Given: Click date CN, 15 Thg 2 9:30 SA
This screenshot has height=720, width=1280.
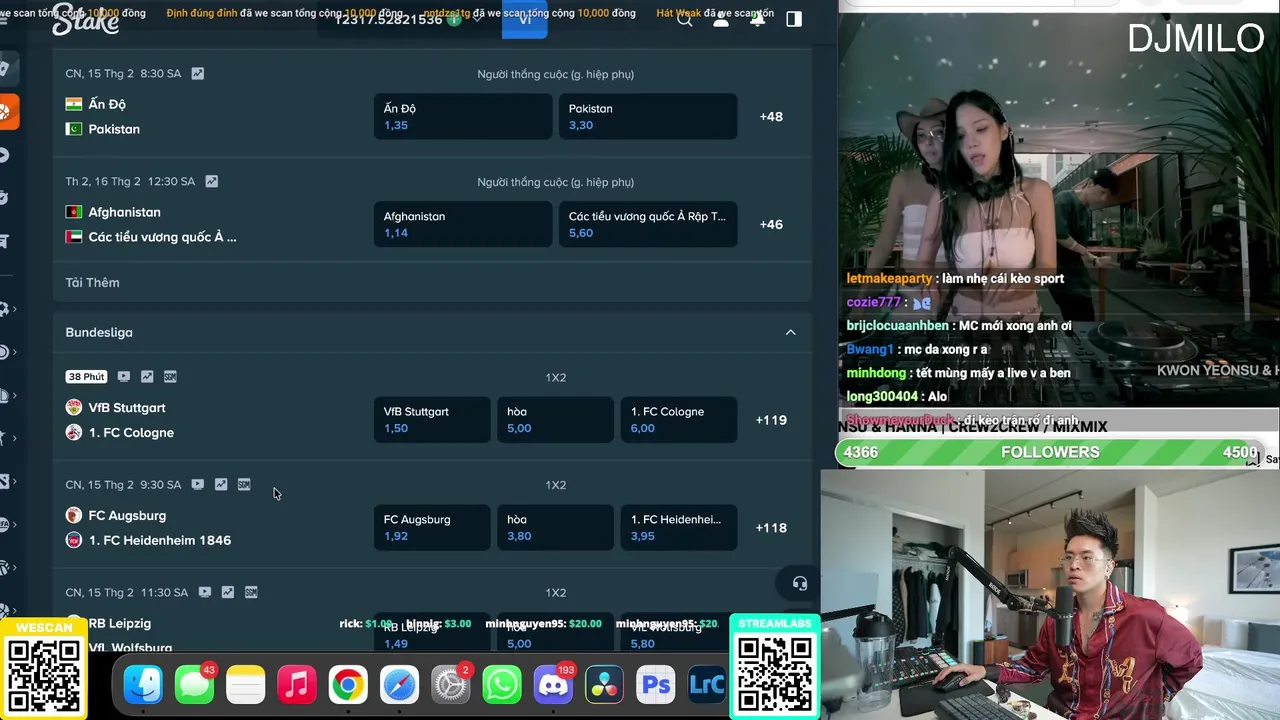Looking at the screenshot, I should [123, 485].
